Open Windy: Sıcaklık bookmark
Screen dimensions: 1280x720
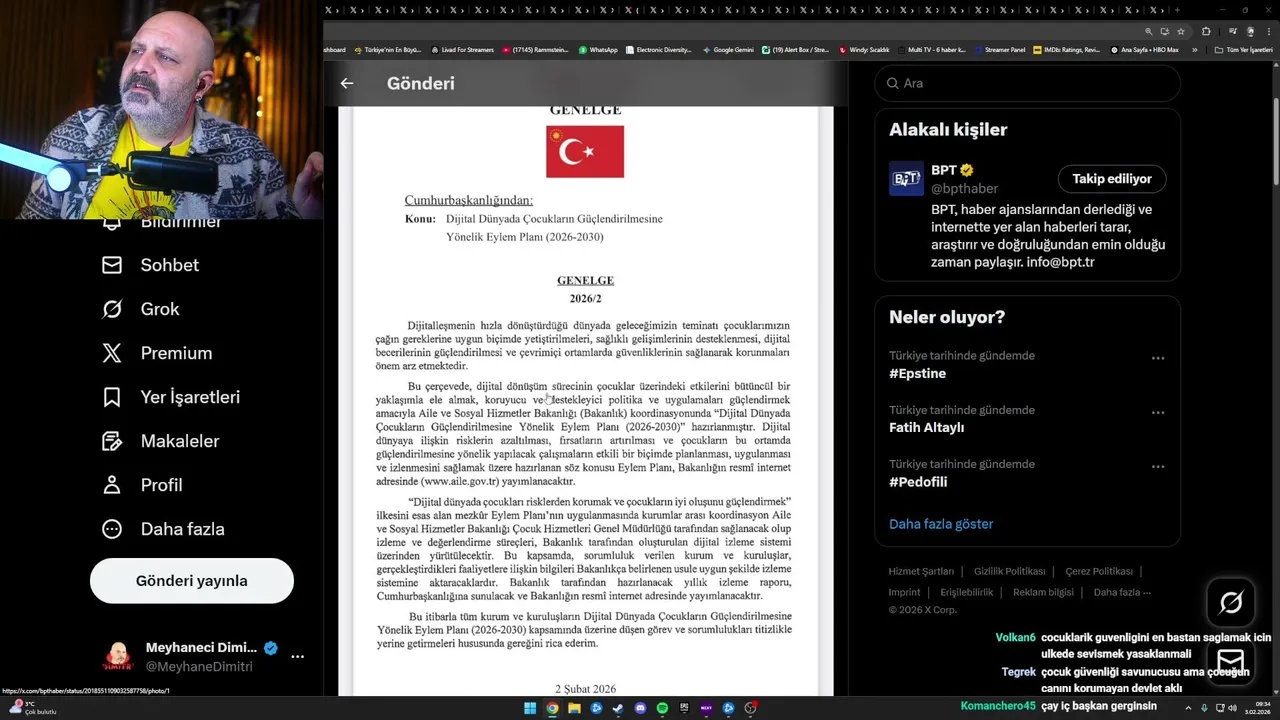coord(864,50)
